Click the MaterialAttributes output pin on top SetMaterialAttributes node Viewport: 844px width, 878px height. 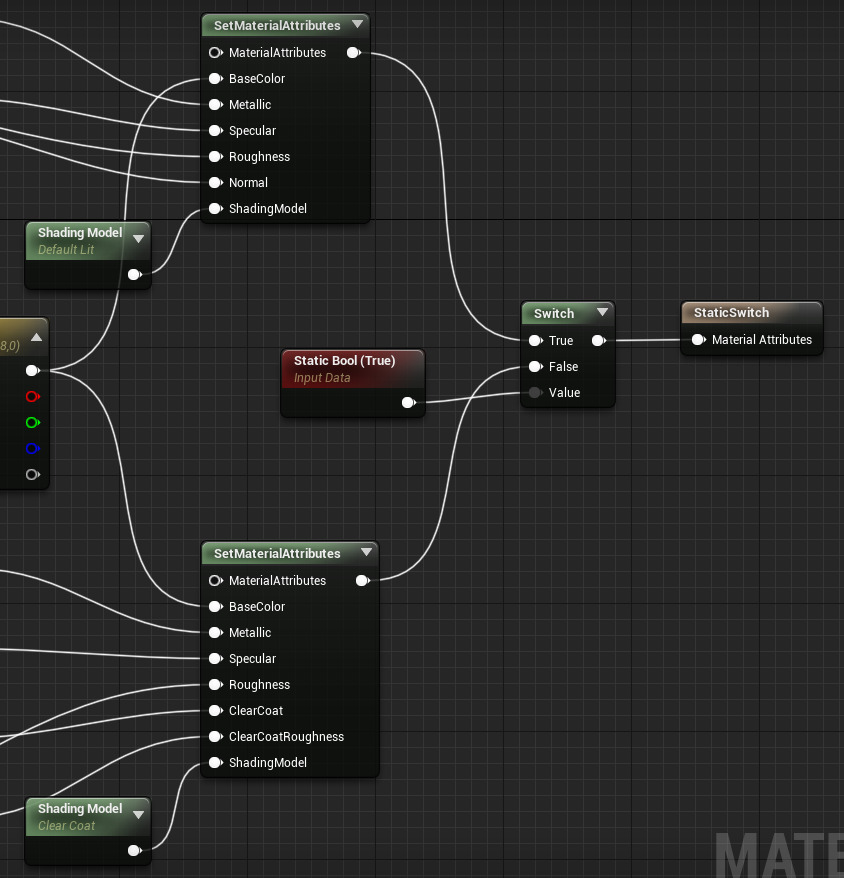tap(353, 52)
